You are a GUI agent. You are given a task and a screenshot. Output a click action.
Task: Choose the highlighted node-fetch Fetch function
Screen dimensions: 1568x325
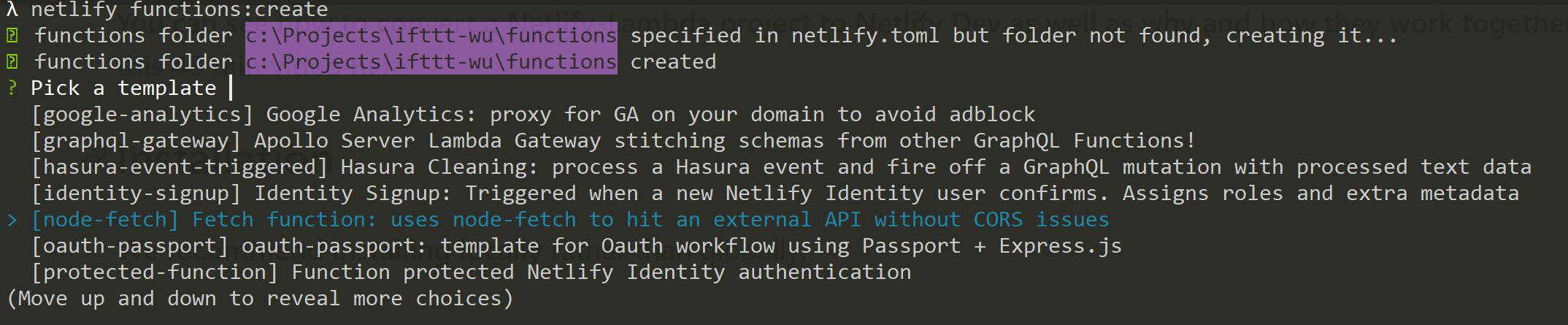tap(569, 220)
